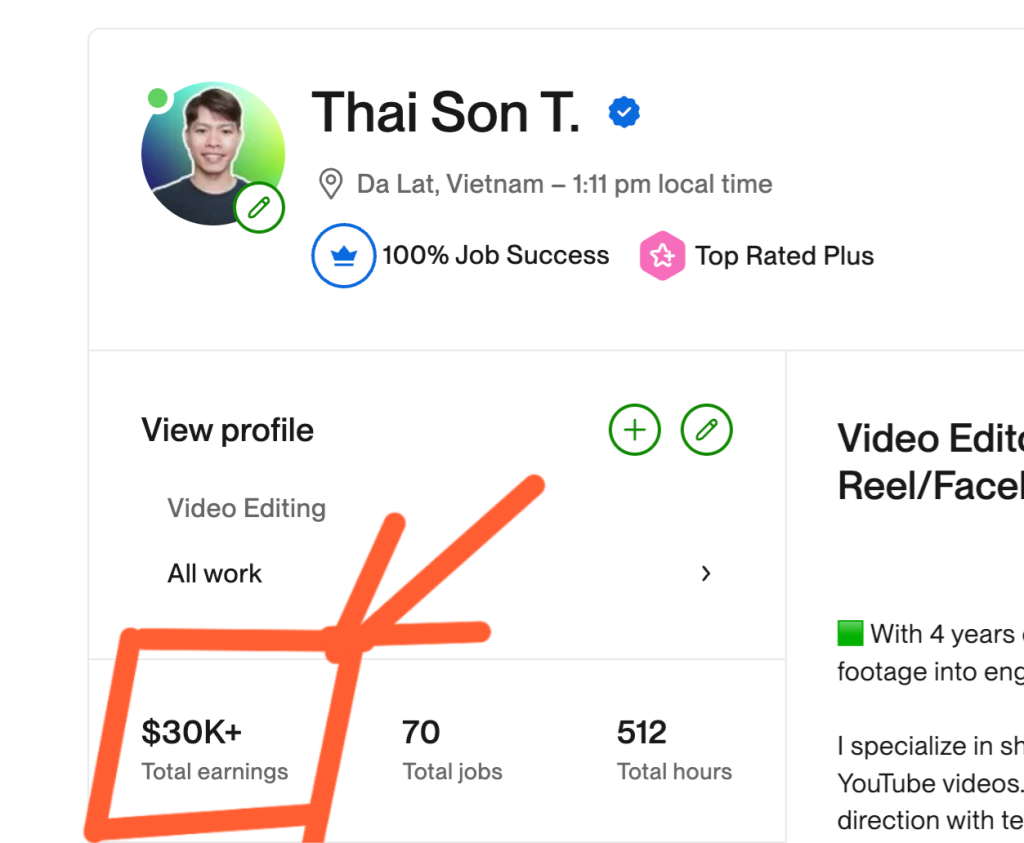This screenshot has height=843, width=1024.
Task: Click the Thai Son T. profile name
Action: [x=446, y=112]
